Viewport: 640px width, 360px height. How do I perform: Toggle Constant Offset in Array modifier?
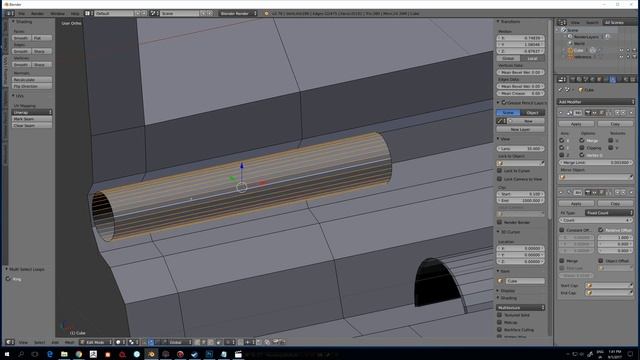(562, 230)
